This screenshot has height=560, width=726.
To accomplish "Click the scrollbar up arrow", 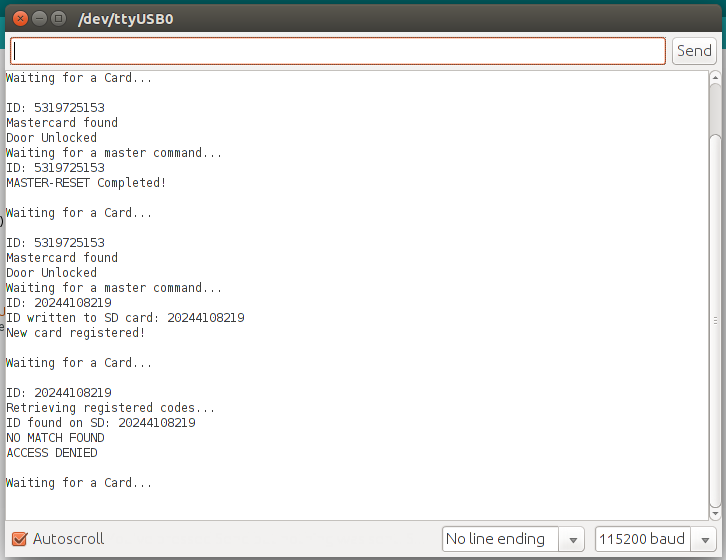I will [x=715, y=77].
